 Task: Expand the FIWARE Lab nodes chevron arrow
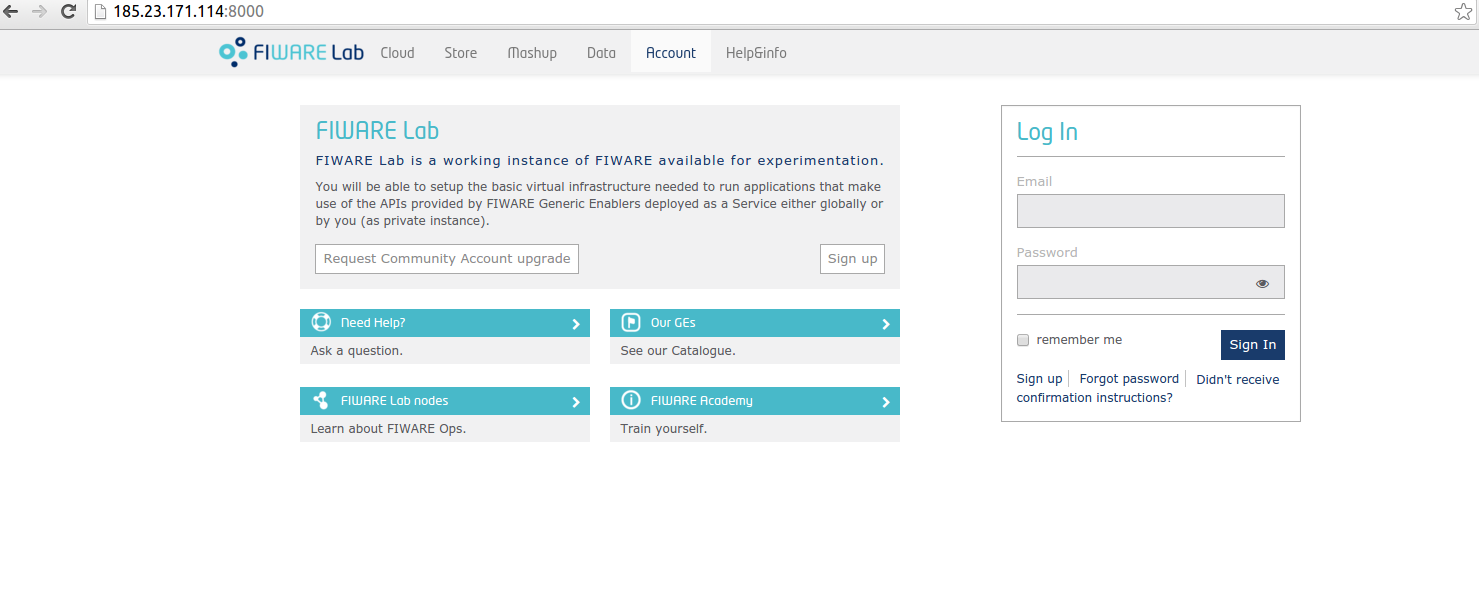coord(576,402)
